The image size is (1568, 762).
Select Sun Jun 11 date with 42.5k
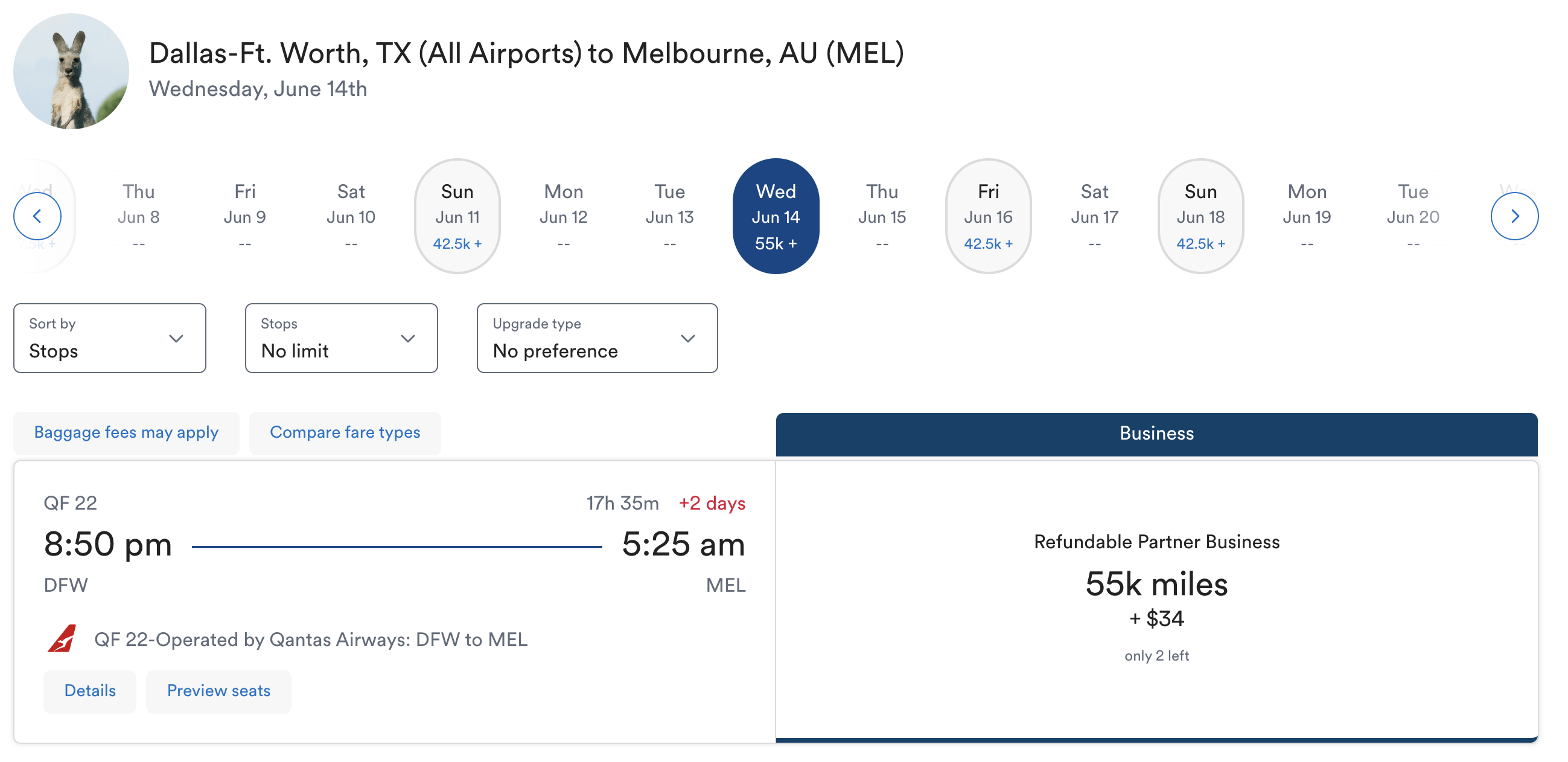point(457,216)
